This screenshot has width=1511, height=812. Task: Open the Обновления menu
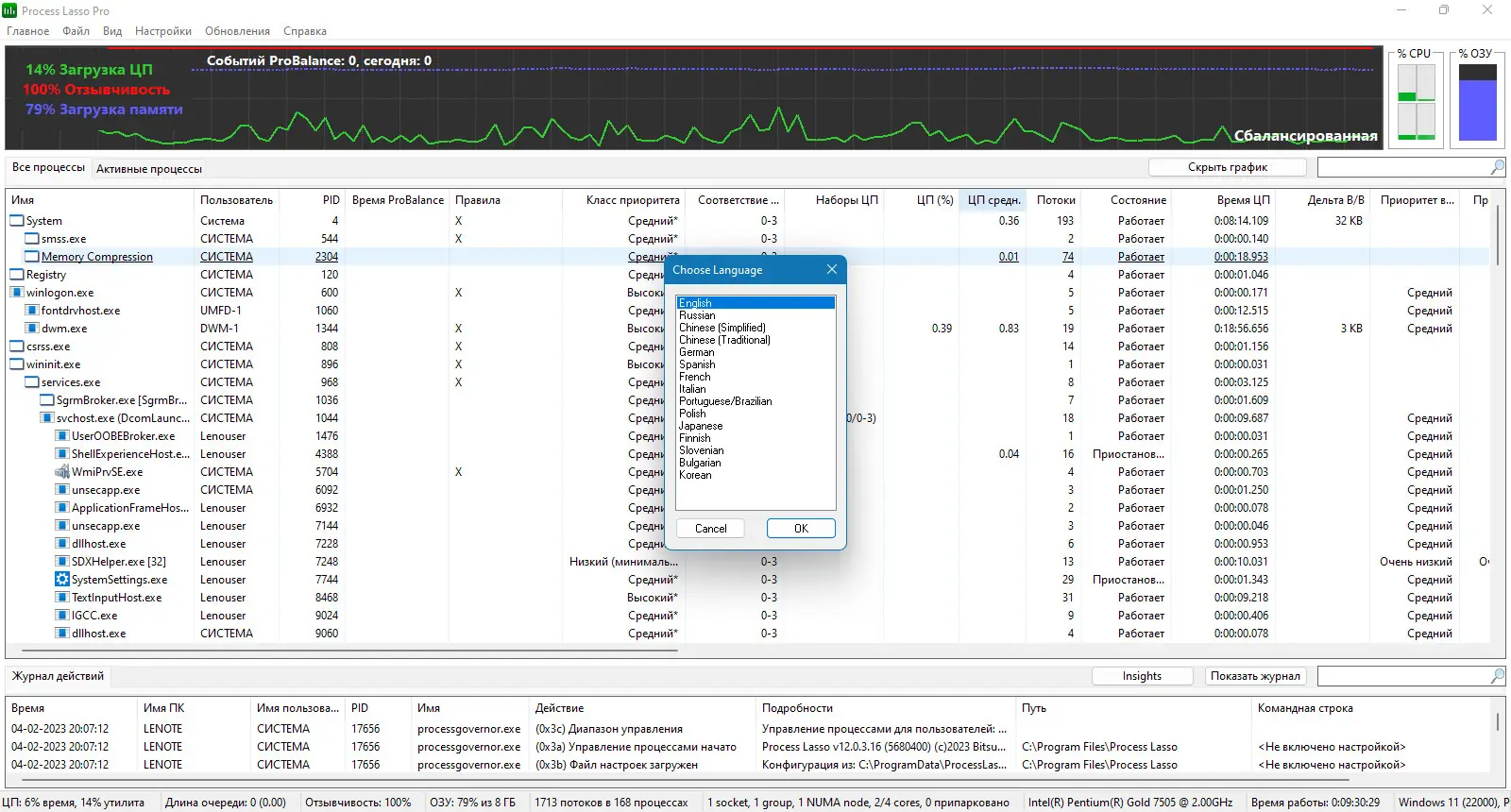(x=237, y=31)
